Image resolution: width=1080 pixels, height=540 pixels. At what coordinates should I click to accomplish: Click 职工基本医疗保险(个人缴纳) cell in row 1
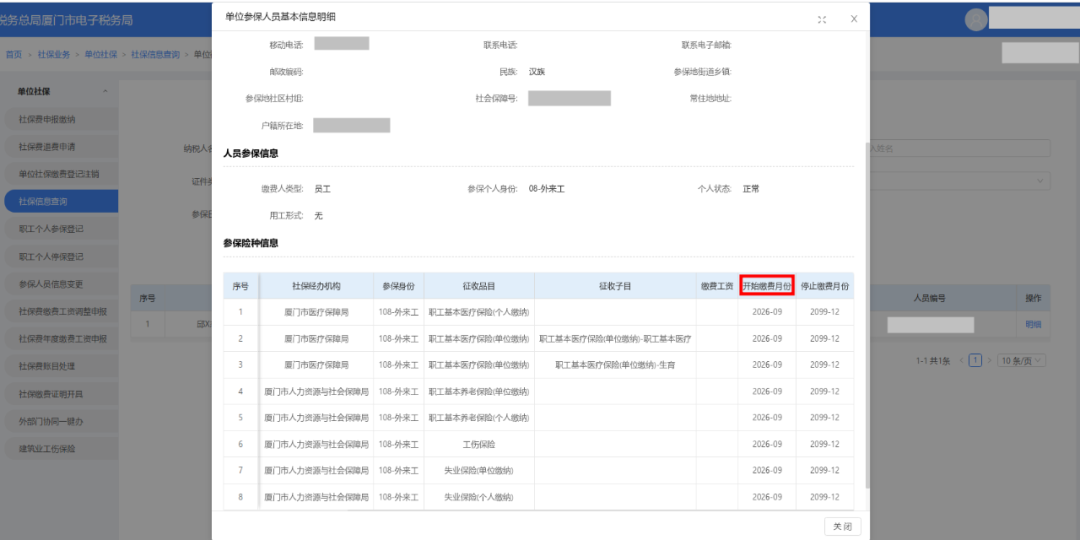point(479,312)
